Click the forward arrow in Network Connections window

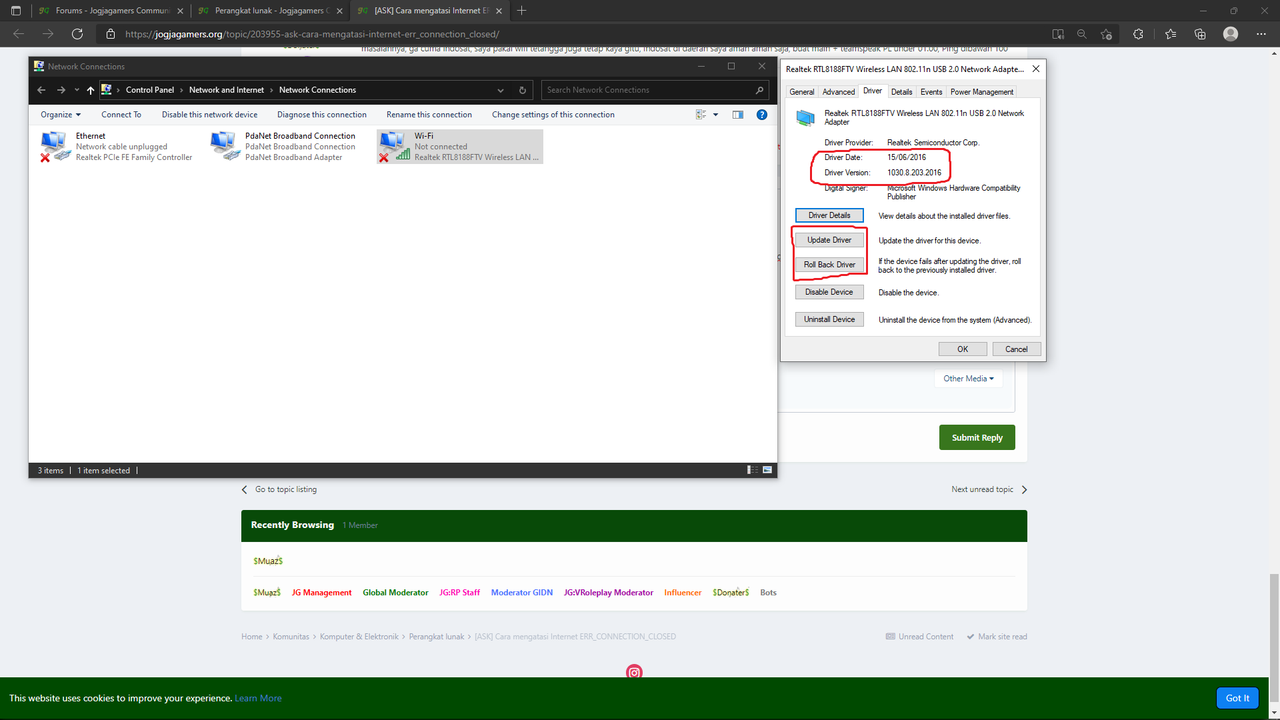pyautogui.click(x=61, y=90)
